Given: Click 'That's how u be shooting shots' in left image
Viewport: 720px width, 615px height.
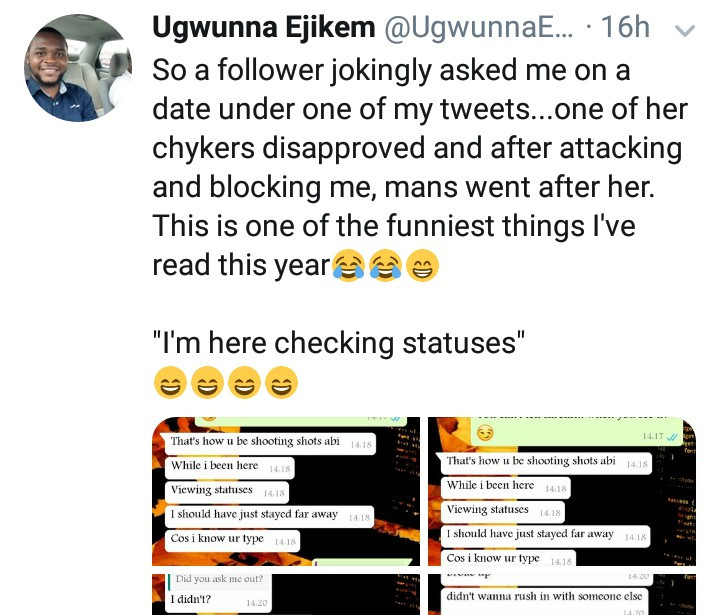Looking at the screenshot, I should [254, 441].
